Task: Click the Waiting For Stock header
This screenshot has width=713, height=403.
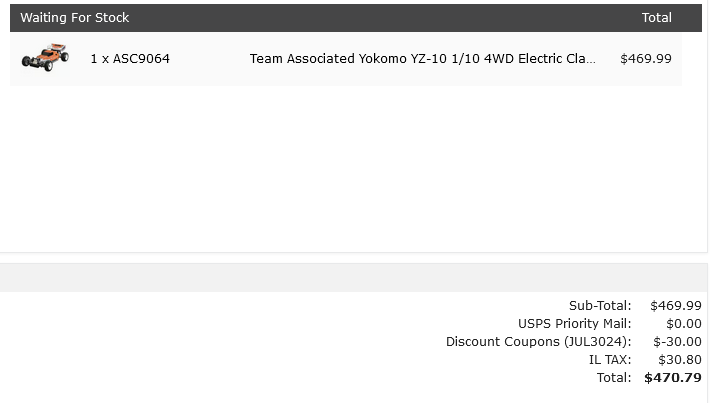Action: pyautogui.click(x=75, y=18)
